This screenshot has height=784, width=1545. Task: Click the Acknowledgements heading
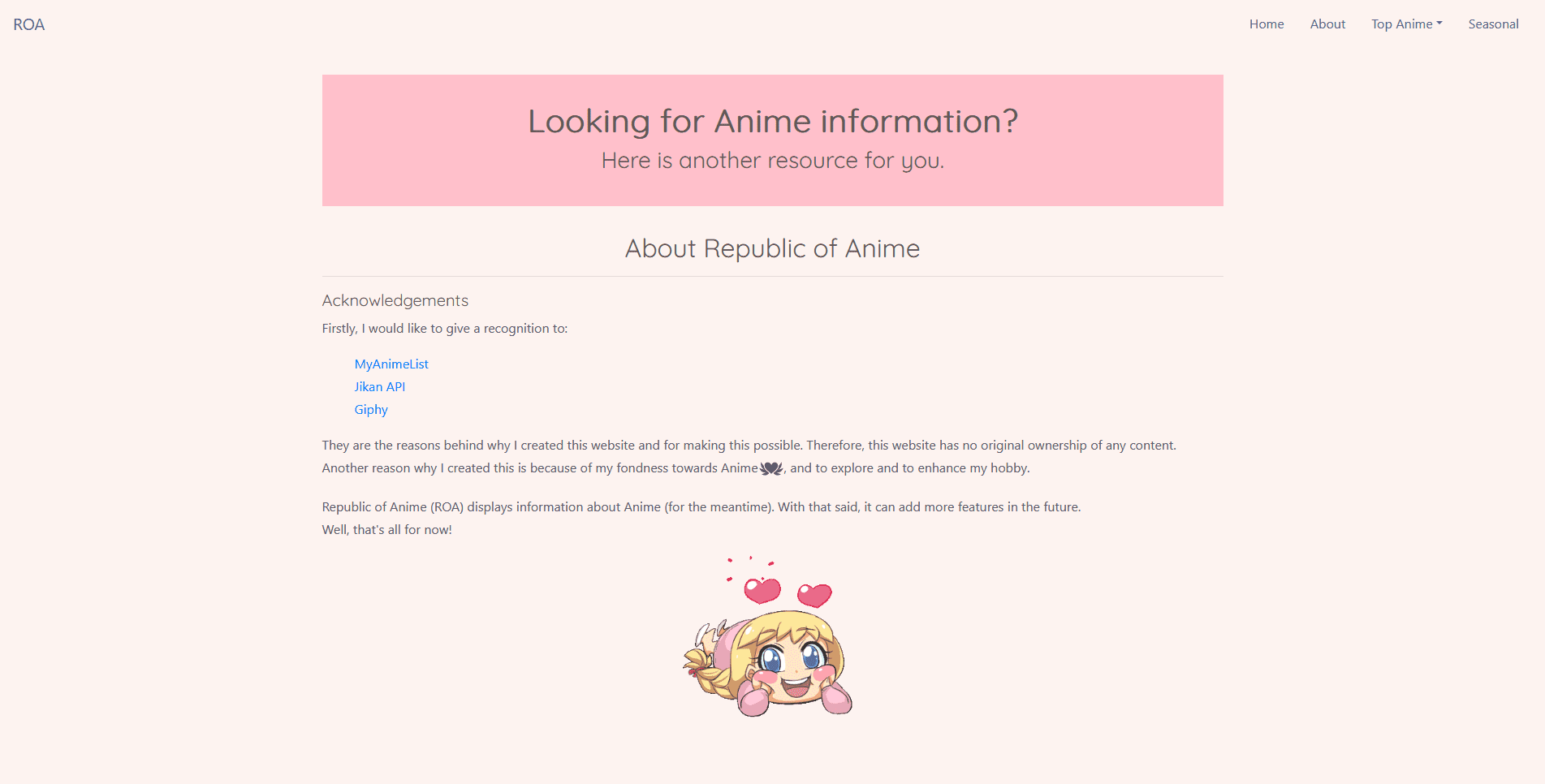point(395,300)
